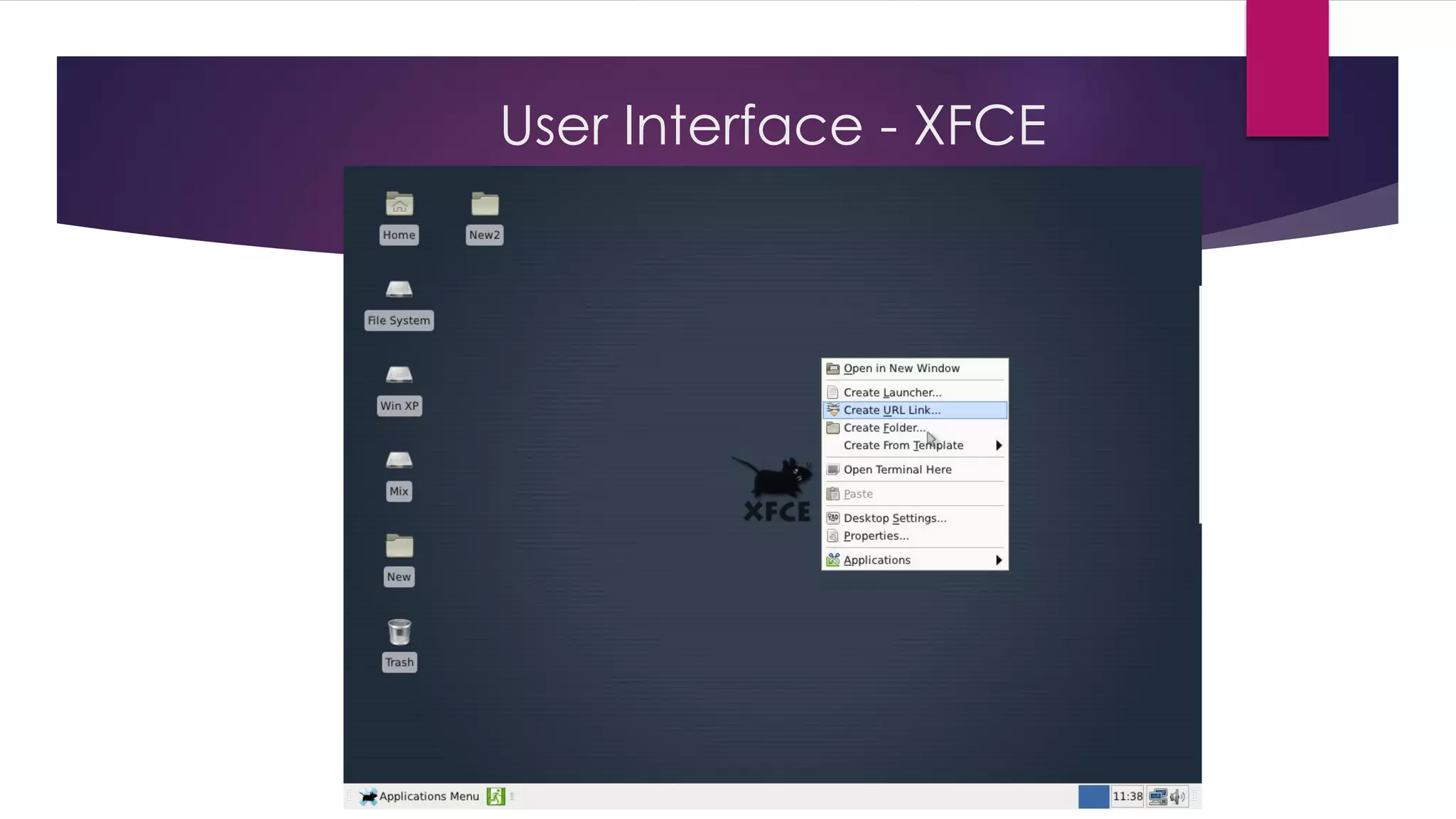Click the Trash label text
The image size is (1456, 819).
pyautogui.click(x=399, y=663)
